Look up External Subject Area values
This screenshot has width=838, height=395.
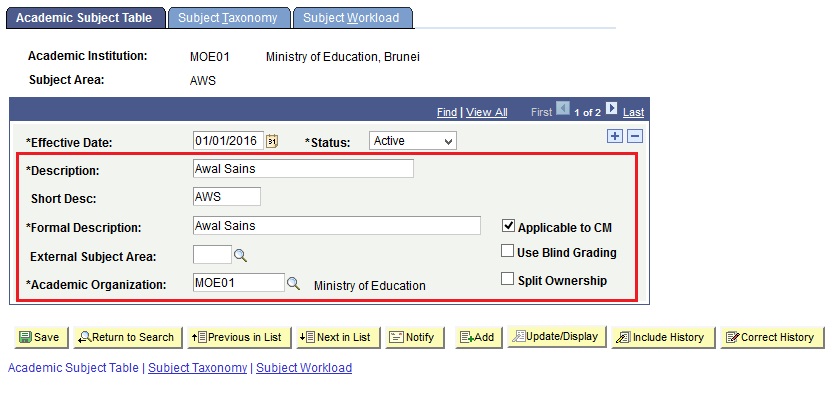[240, 256]
